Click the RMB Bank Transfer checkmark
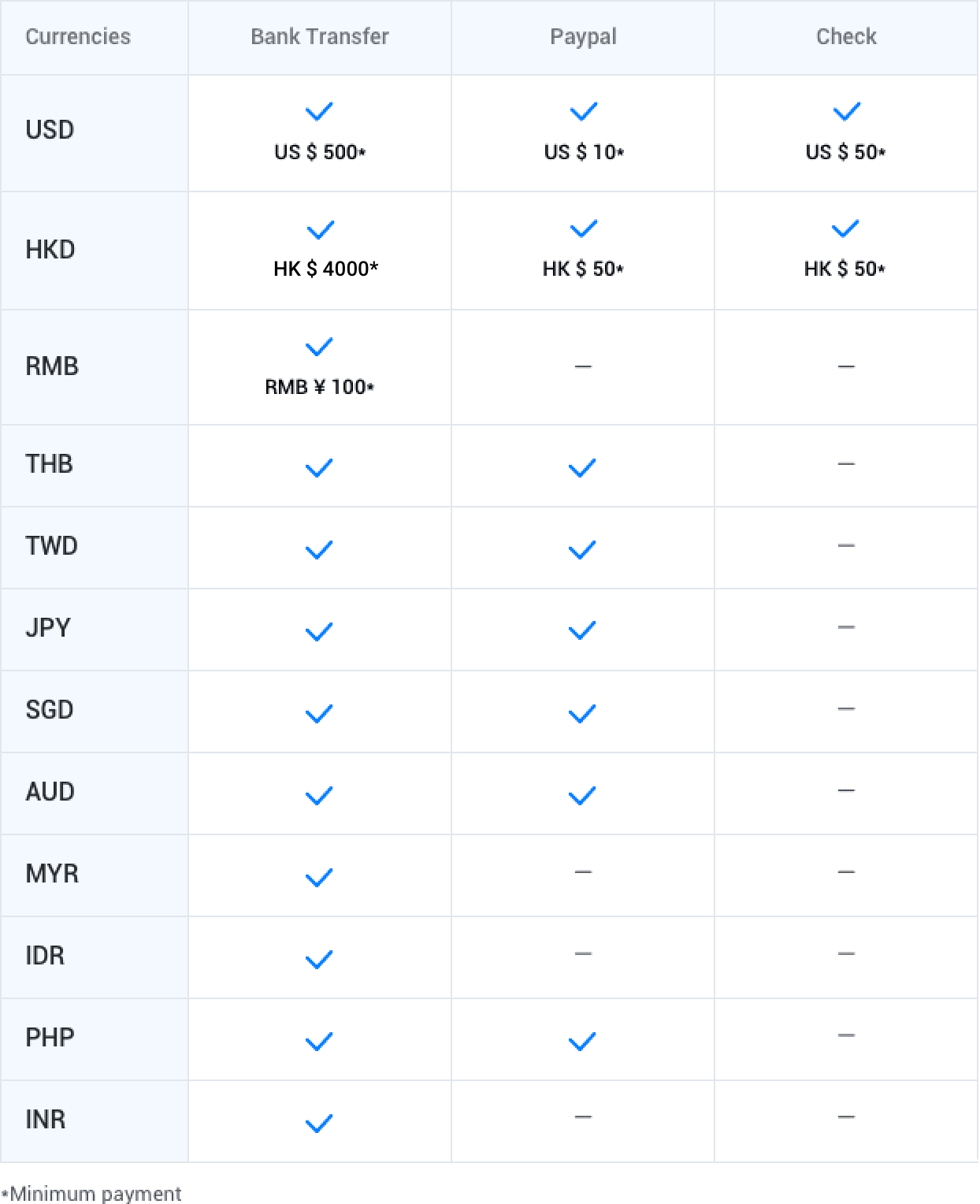 click(x=319, y=347)
